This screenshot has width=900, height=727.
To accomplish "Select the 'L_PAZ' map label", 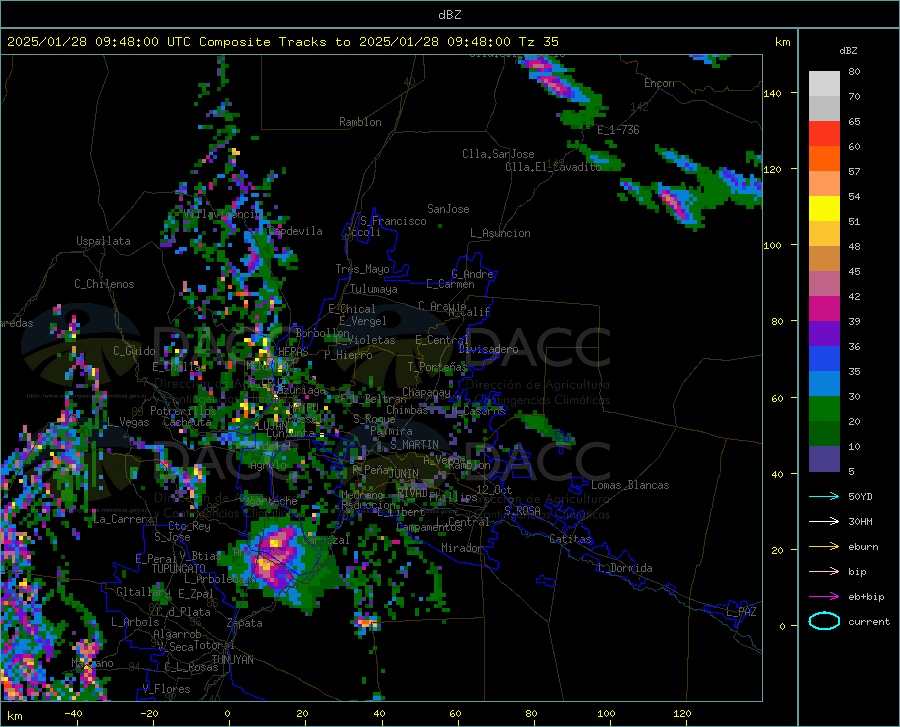I will point(741,612).
